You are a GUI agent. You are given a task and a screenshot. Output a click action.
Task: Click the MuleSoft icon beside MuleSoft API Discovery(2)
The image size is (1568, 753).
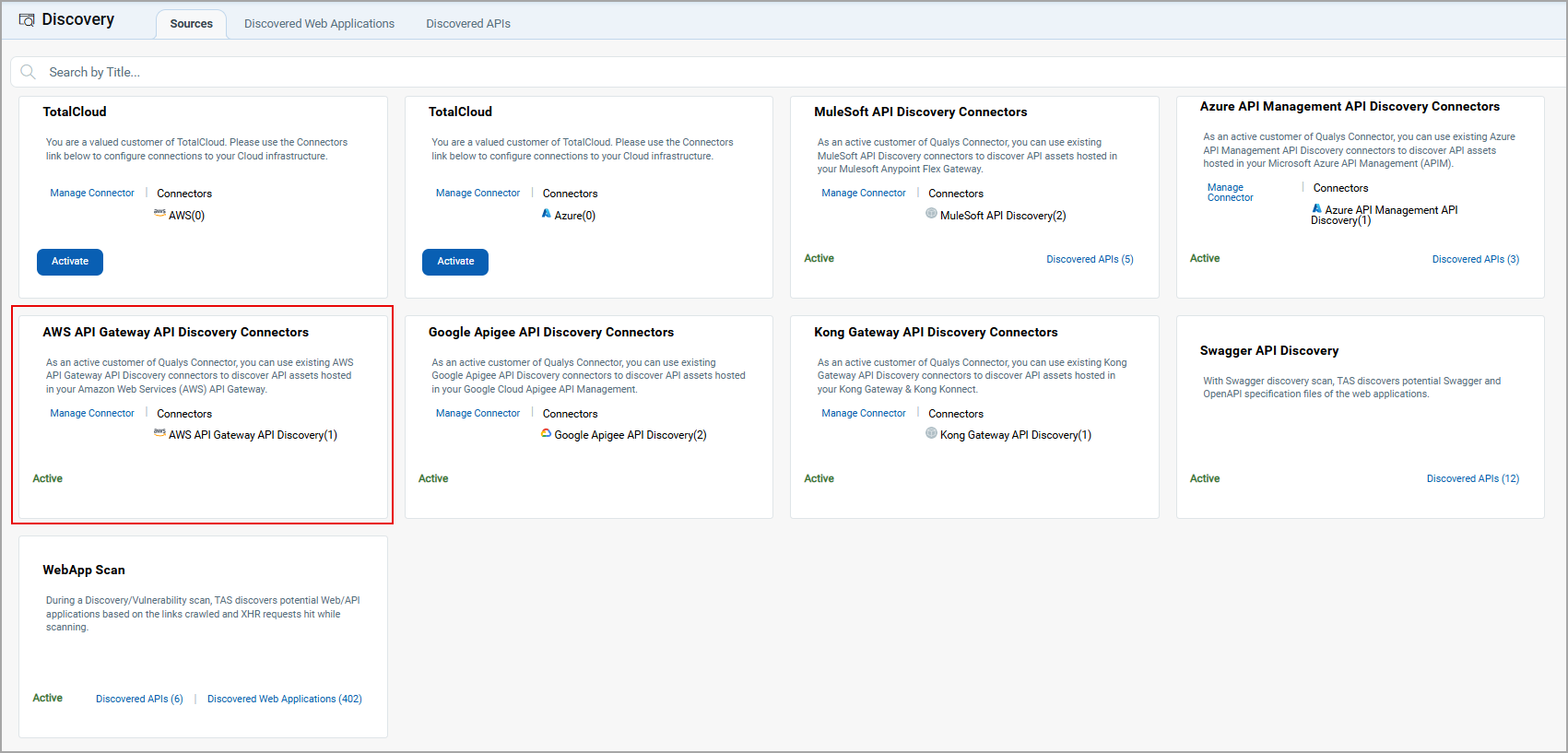click(931, 213)
